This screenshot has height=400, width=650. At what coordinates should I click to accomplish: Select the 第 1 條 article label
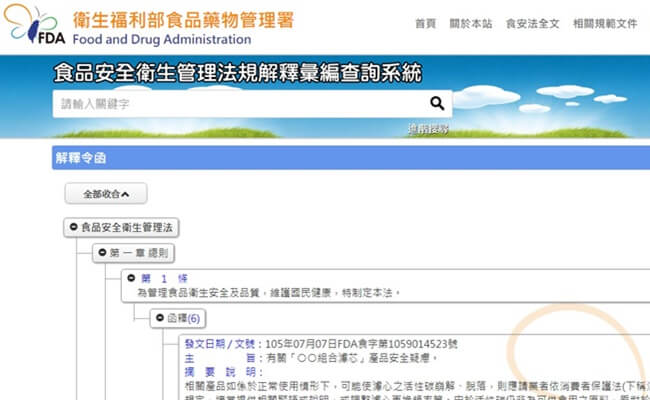[x=164, y=278]
